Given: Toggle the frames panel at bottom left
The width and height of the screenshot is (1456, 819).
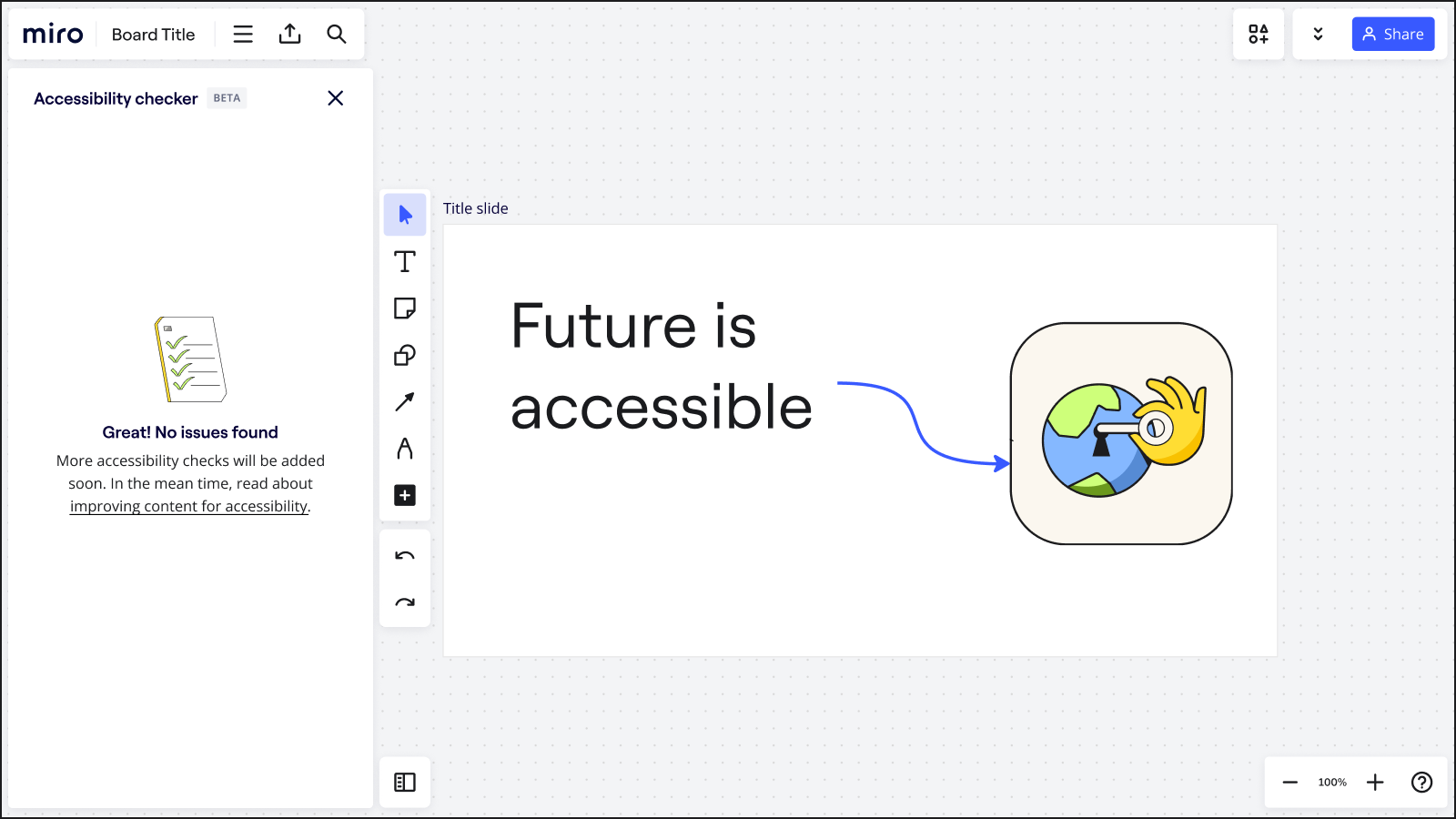Looking at the screenshot, I should click(x=405, y=783).
